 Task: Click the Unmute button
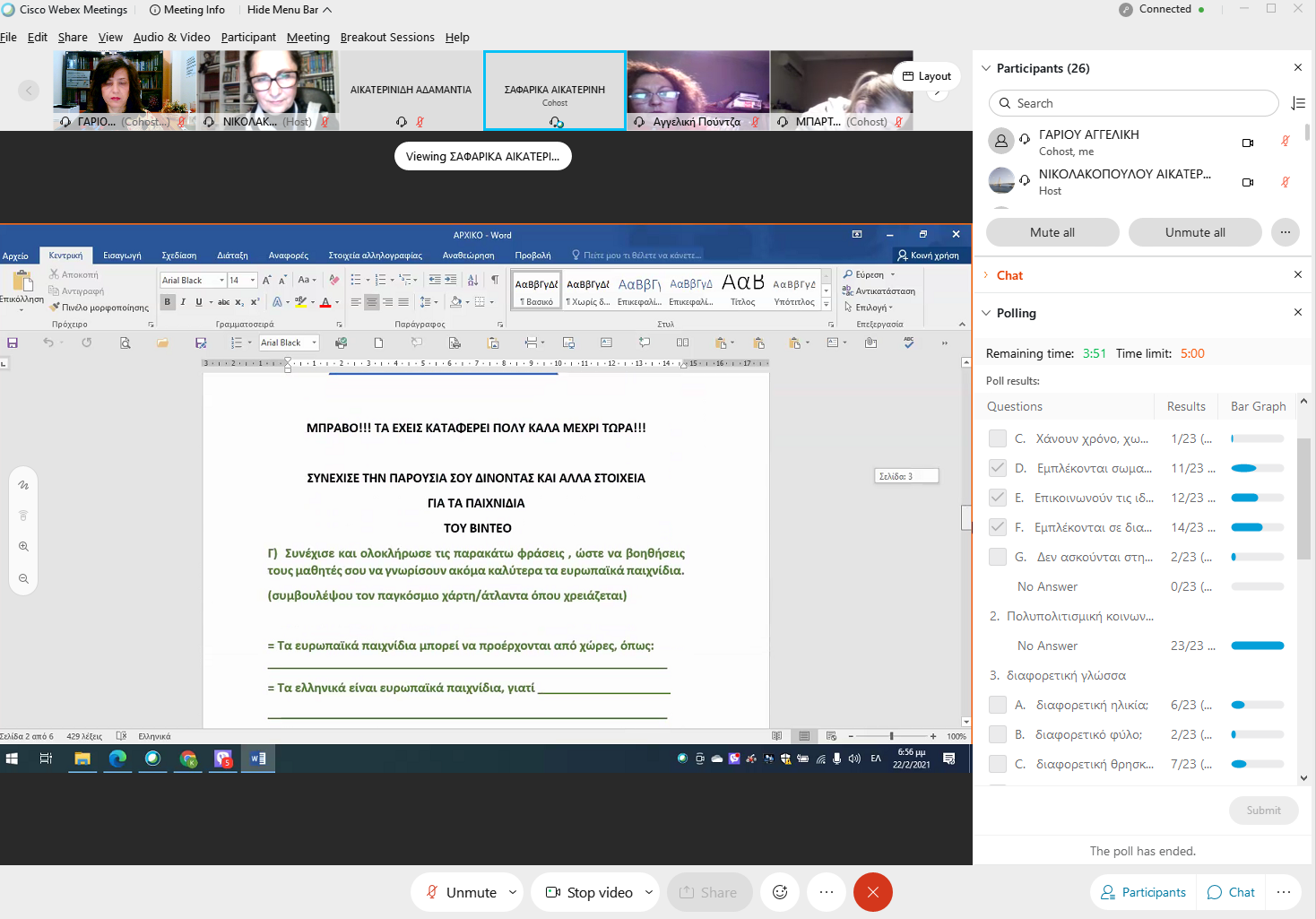tap(461, 892)
